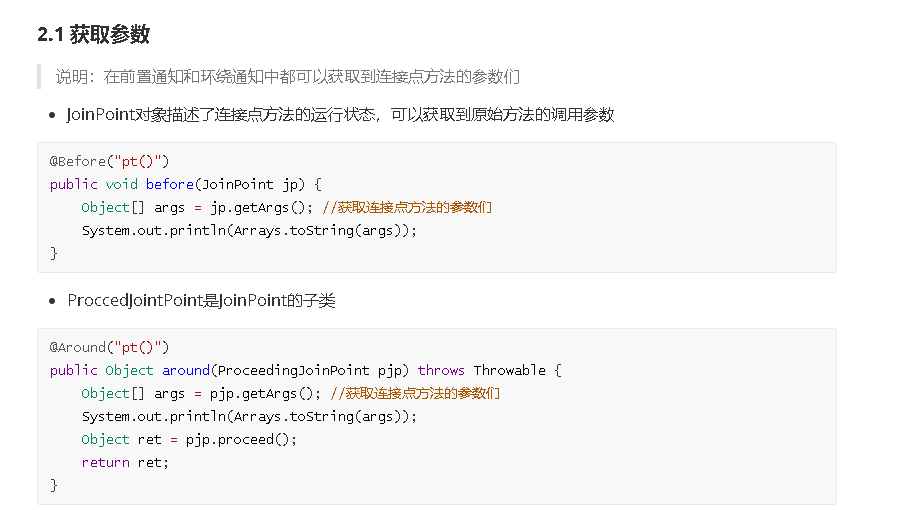This screenshot has width=909, height=510.
Task: Click the heading 2.1 获取参数
Action: (93, 35)
